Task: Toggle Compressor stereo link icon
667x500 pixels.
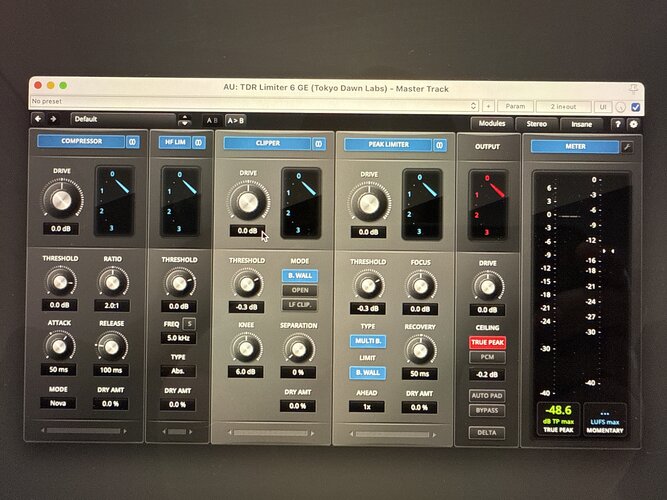Action: 132,141
